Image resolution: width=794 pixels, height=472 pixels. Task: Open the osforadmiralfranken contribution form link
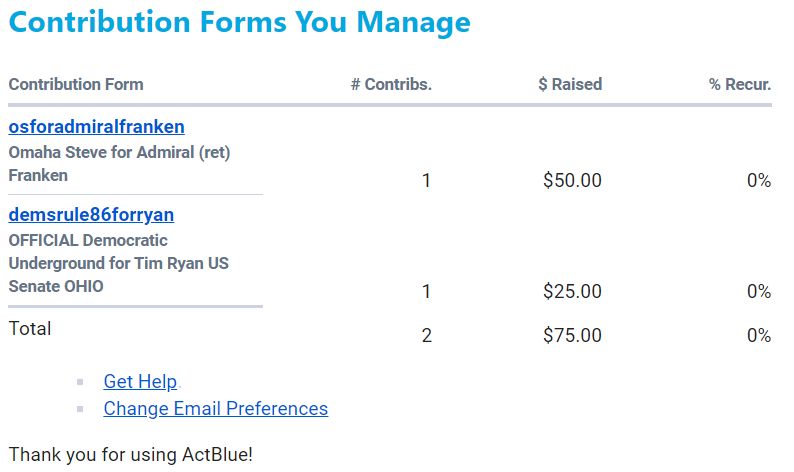96,127
